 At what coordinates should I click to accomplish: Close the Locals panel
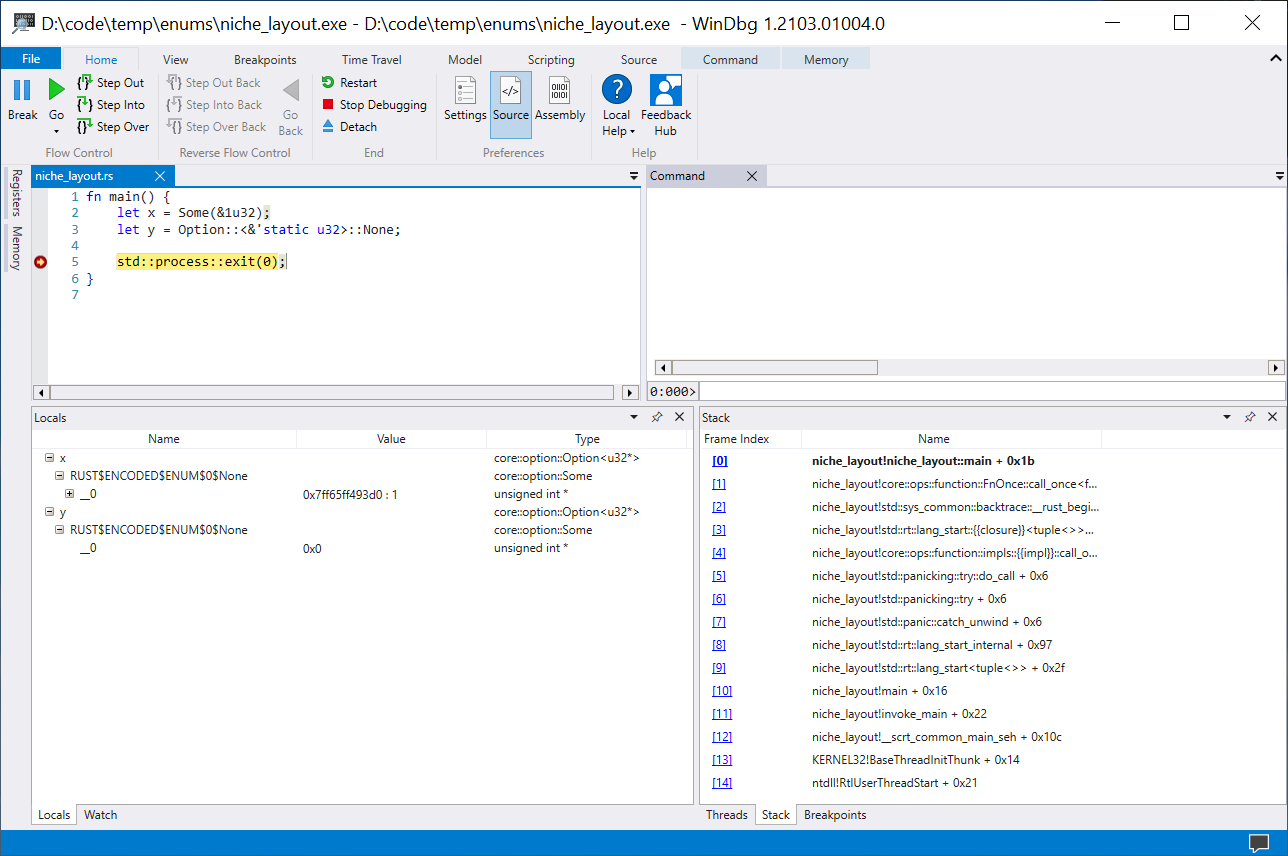680,417
